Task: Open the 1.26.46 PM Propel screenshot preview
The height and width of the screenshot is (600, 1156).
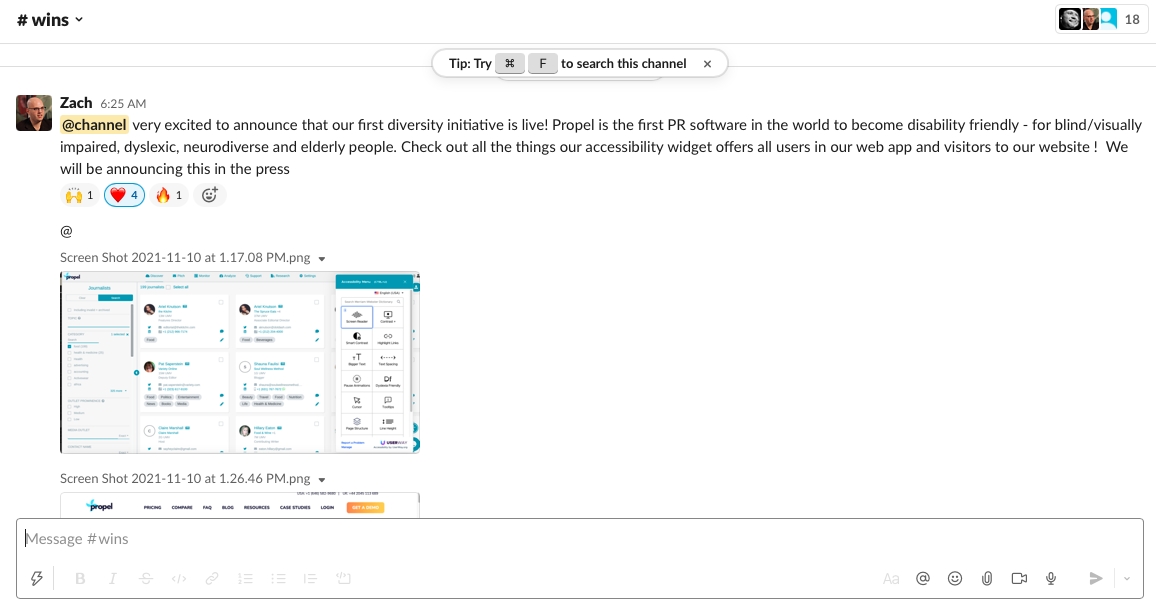Action: (x=240, y=505)
